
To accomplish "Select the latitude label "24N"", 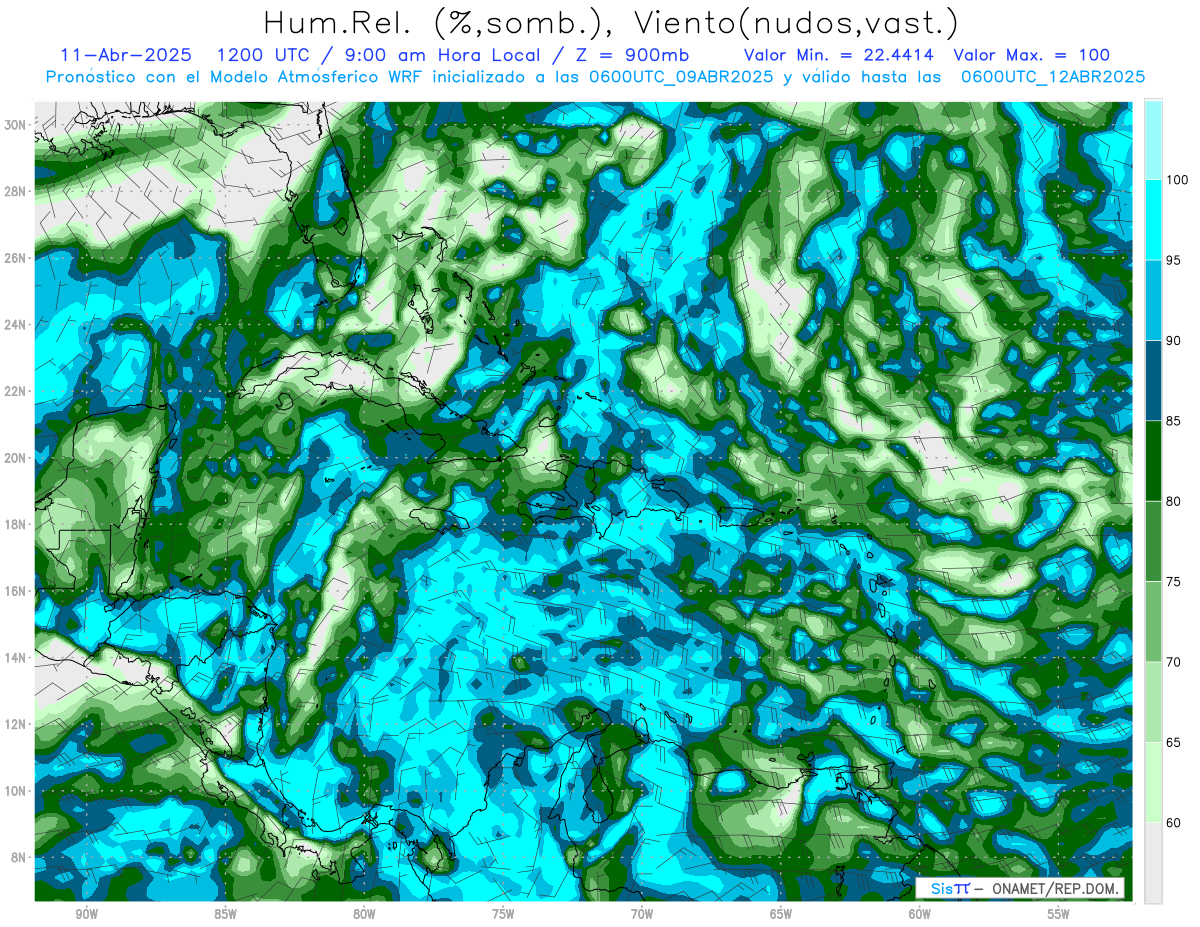I will click(x=15, y=324).
